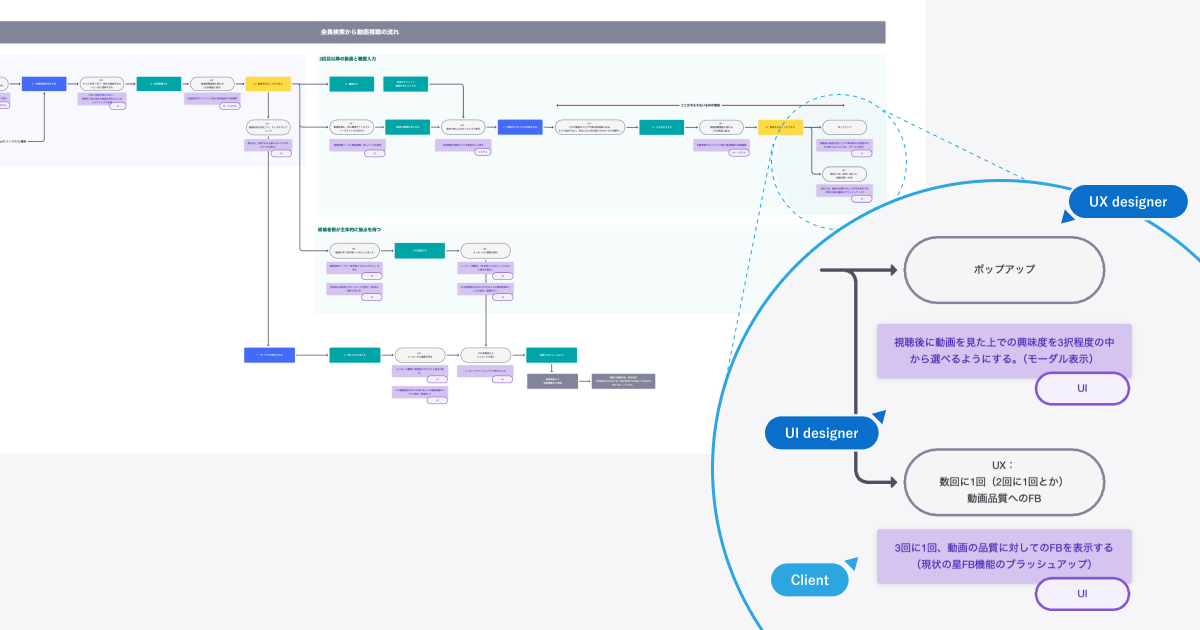
Task: Click the arrowhead pointing into large ポップアップ node
Action: [890, 271]
